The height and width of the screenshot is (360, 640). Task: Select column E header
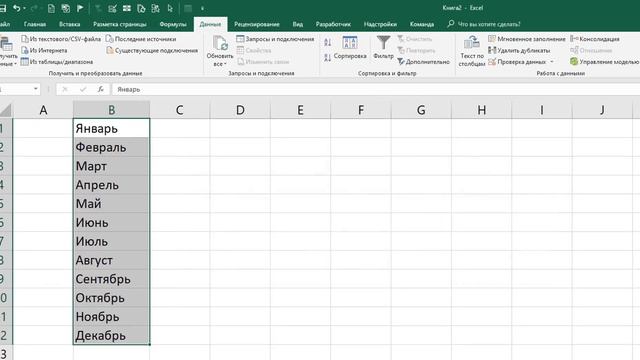click(x=300, y=110)
